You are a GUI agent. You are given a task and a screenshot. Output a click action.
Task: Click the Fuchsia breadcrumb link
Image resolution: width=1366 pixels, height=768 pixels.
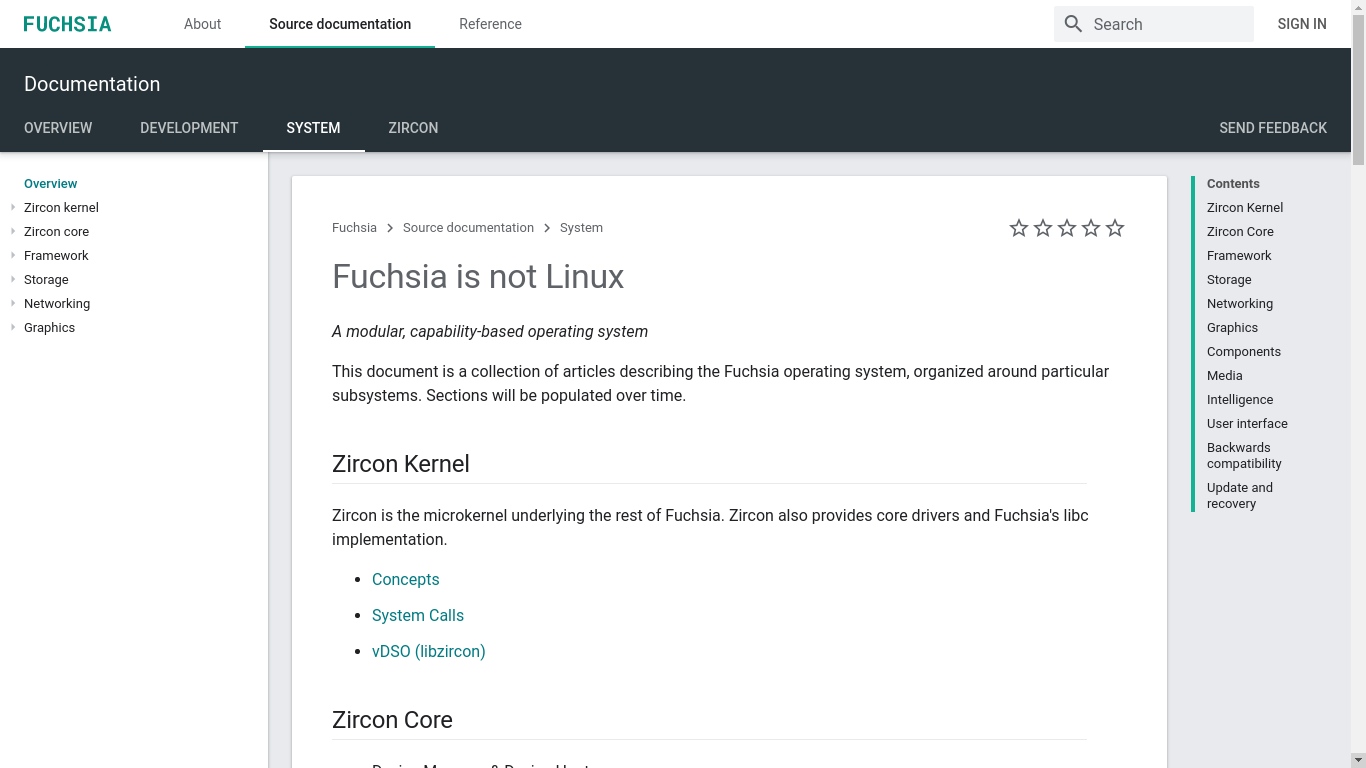[x=354, y=228]
